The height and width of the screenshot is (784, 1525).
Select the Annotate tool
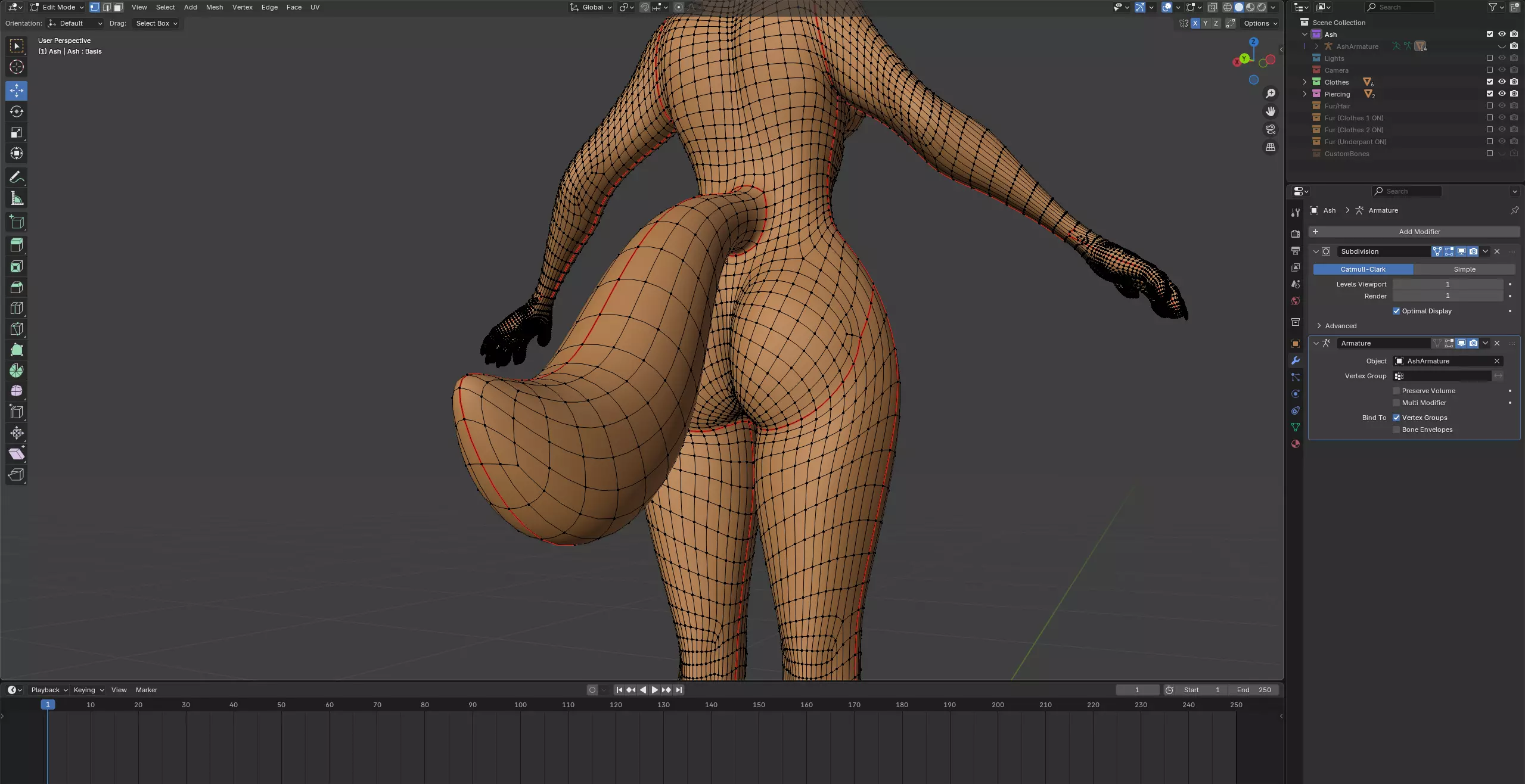click(x=17, y=178)
